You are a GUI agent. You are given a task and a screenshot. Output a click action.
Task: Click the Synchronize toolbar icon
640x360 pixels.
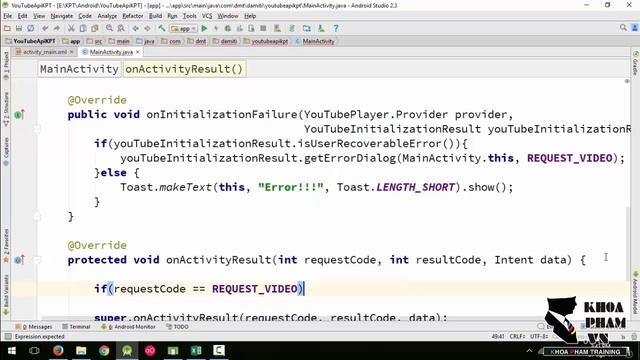pos(31,28)
